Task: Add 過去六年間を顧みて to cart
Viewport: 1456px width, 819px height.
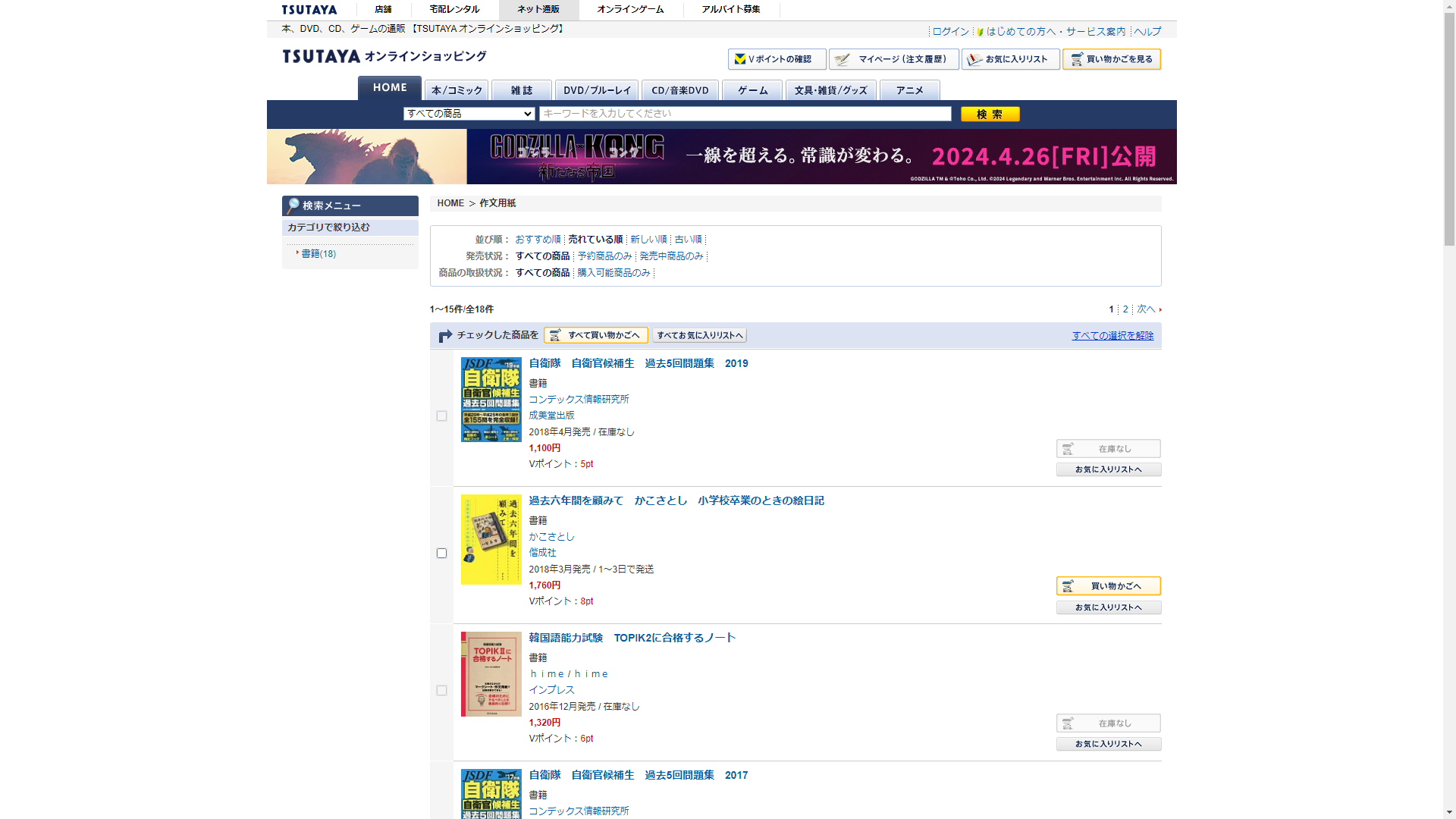Action: coord(1108,586)
